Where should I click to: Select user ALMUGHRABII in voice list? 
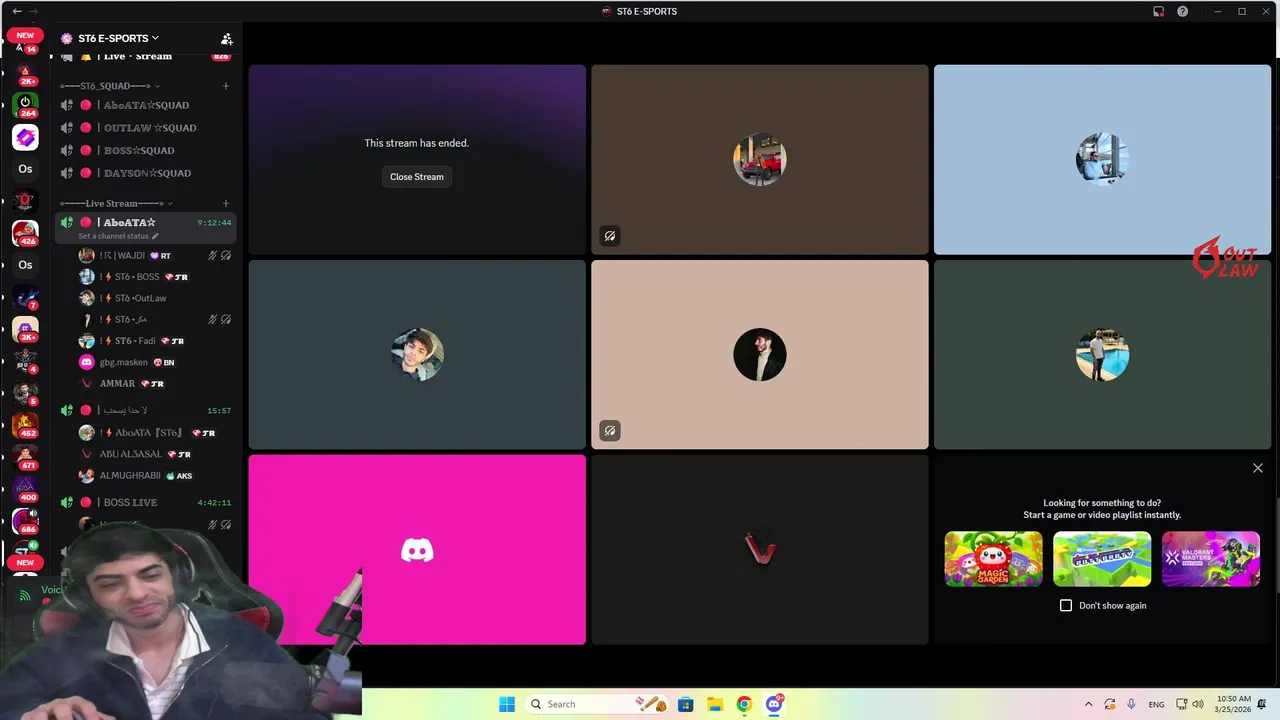[x=156, y=476]
